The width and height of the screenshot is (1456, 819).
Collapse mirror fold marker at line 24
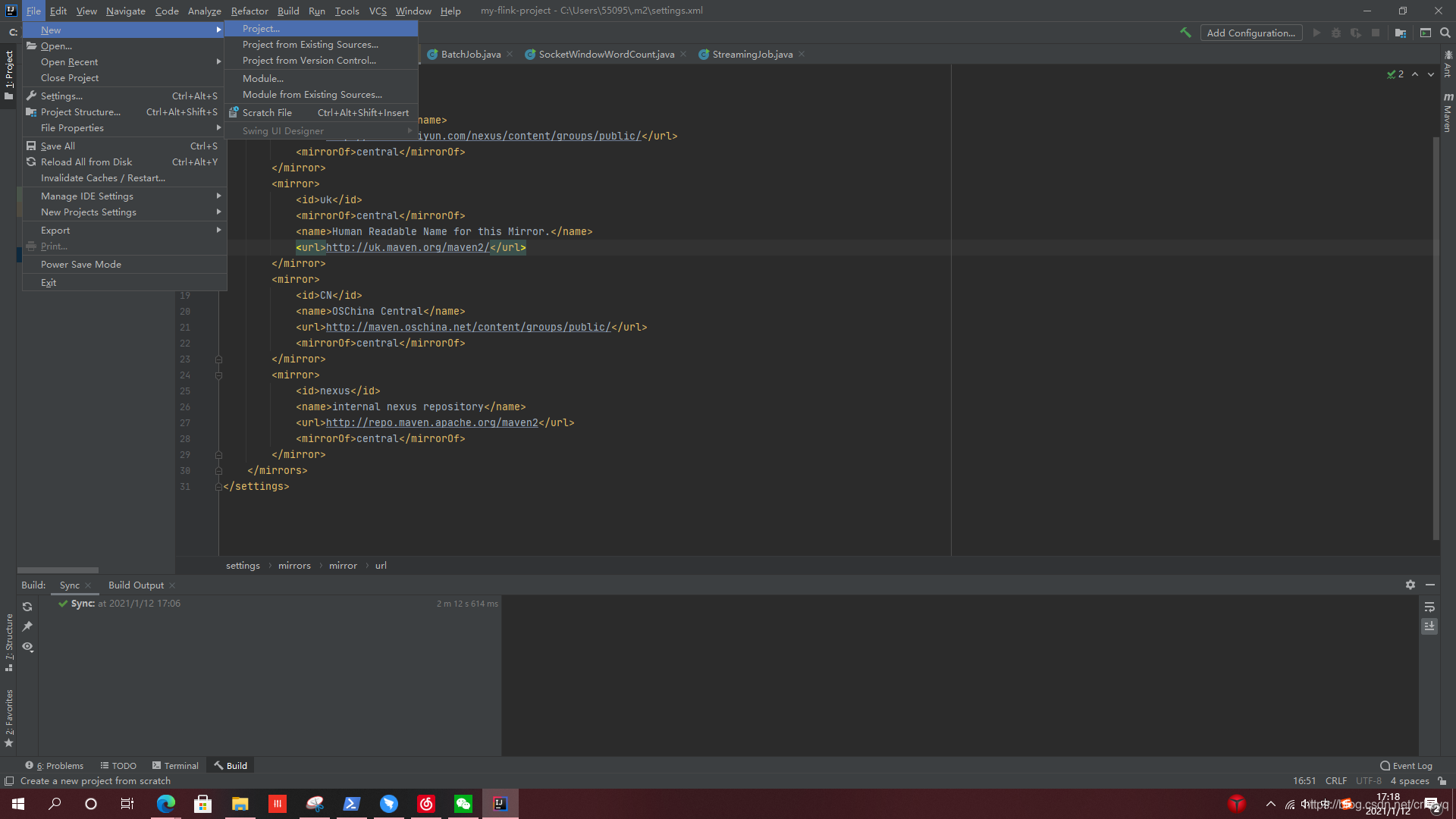pos(218,375)
